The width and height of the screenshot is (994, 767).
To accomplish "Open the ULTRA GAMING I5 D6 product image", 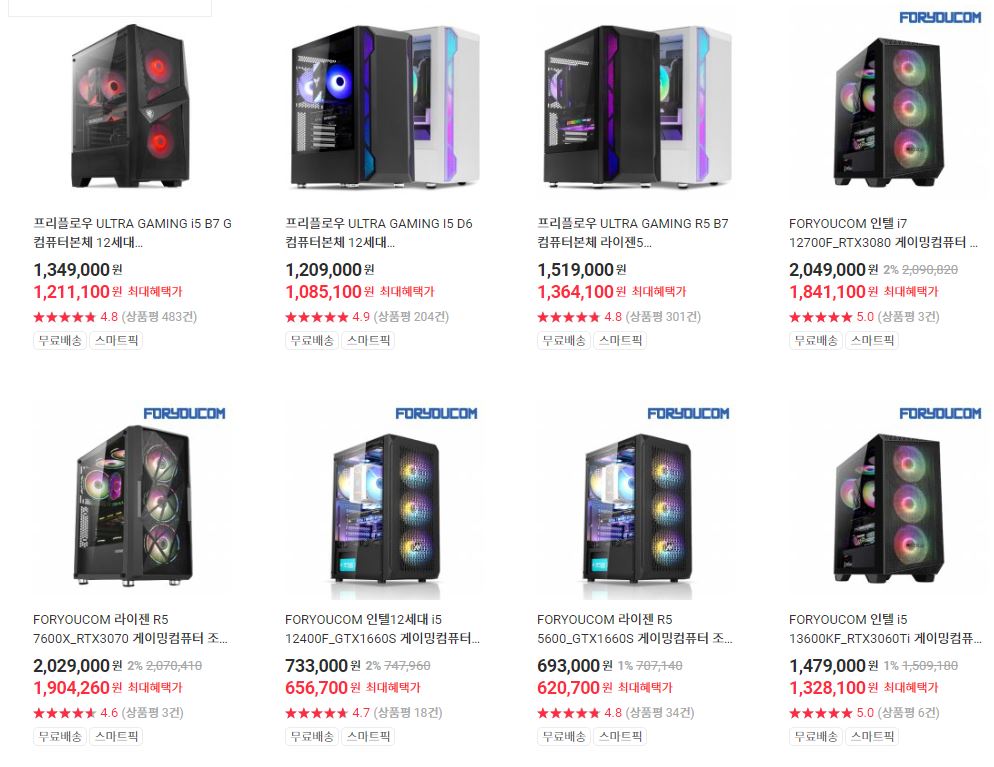I will pyautogui.click(x=383, y=105).
